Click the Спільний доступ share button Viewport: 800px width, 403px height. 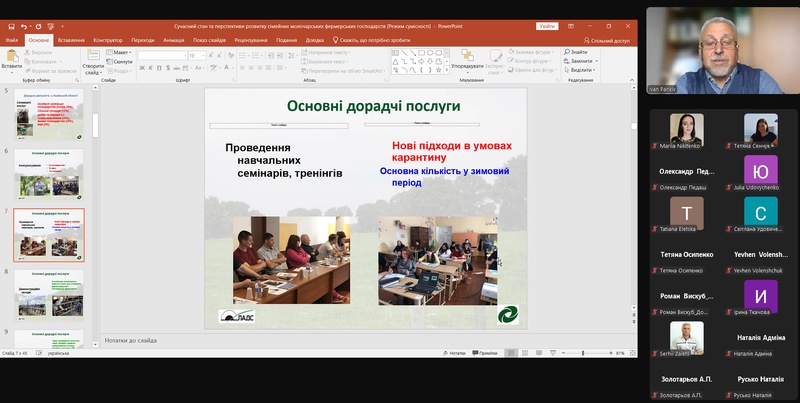point(608,40)
